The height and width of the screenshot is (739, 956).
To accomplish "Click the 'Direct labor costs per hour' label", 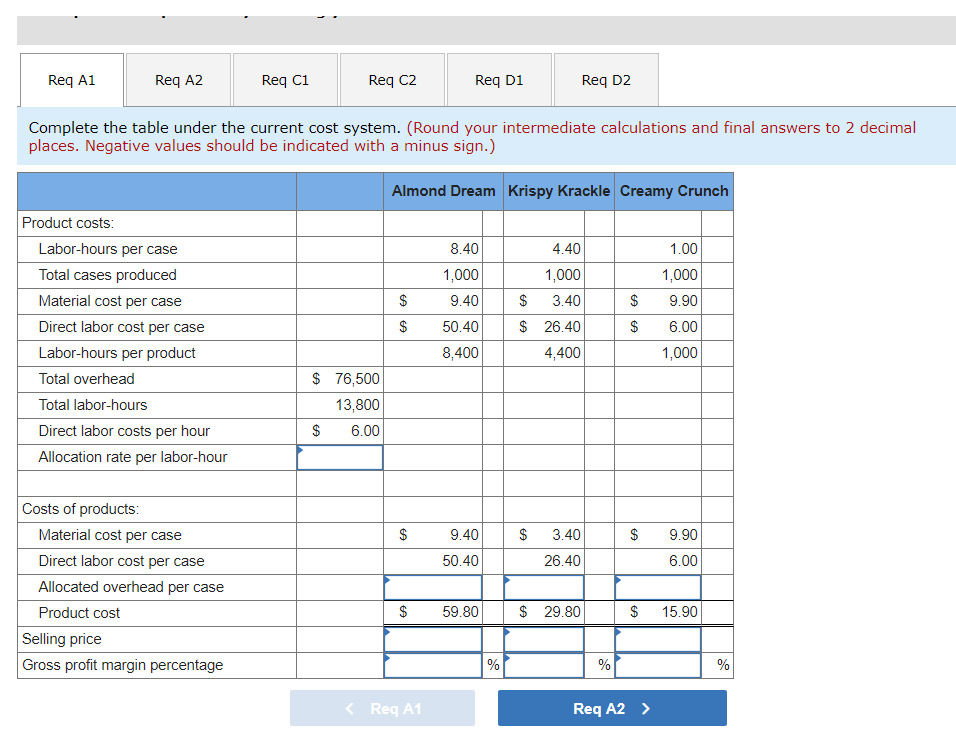I will pyautogui.click(x=124, y=431).
